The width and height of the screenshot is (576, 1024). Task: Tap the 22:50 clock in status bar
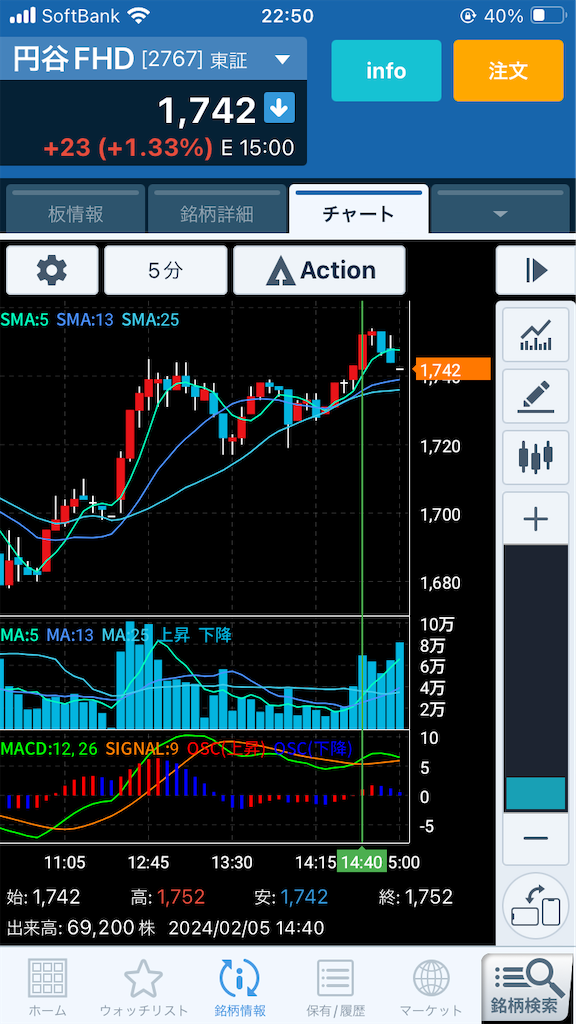[x=287, y=16]
